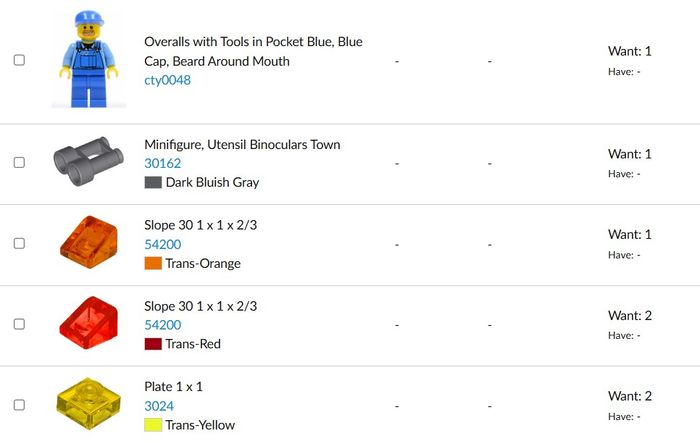Select the Trans-Red Slope 30 checkbox
The height and width of the screenshot is (443, 700).
pos(19,324)
